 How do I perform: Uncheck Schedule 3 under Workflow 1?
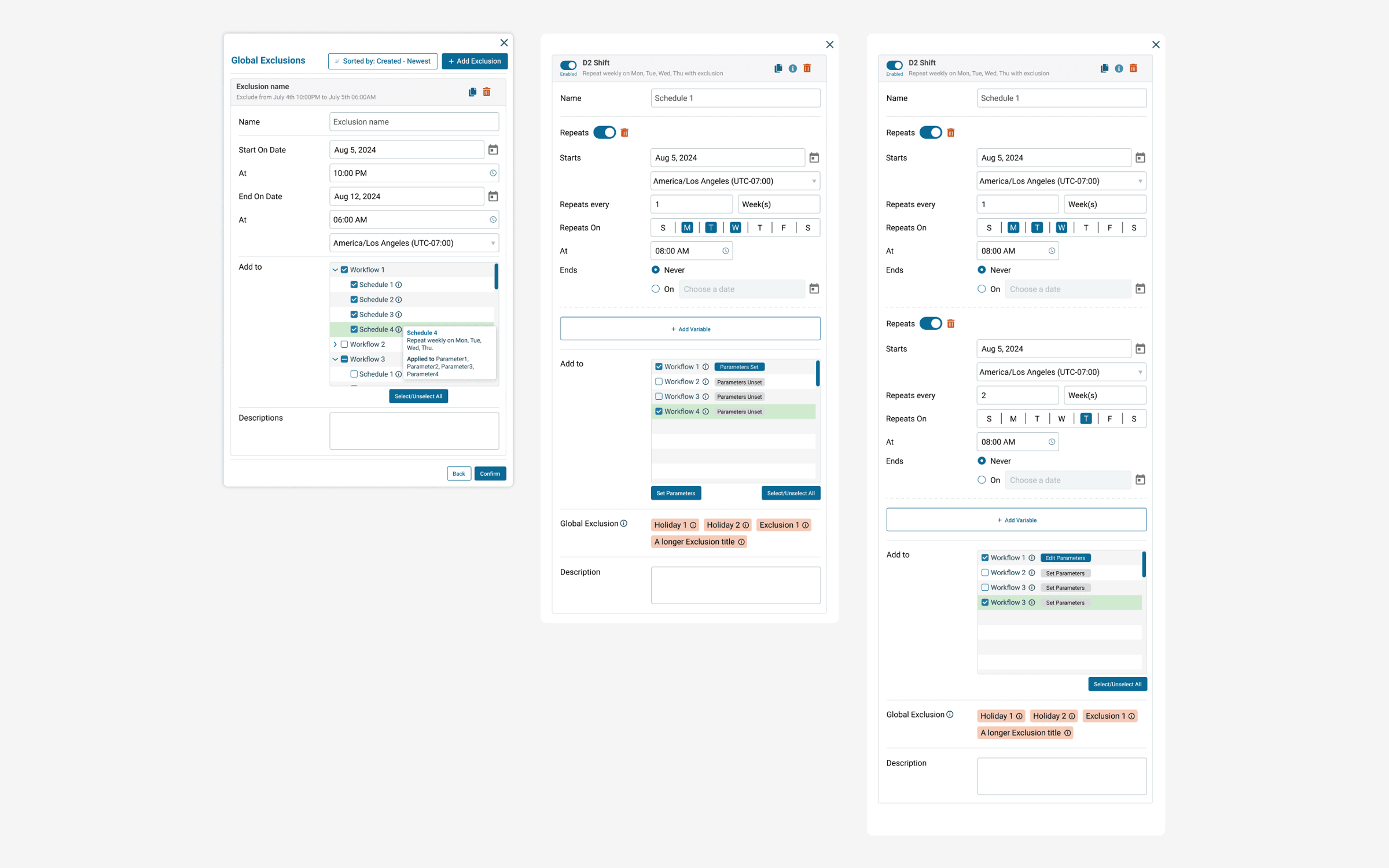[x=354, y=315]
